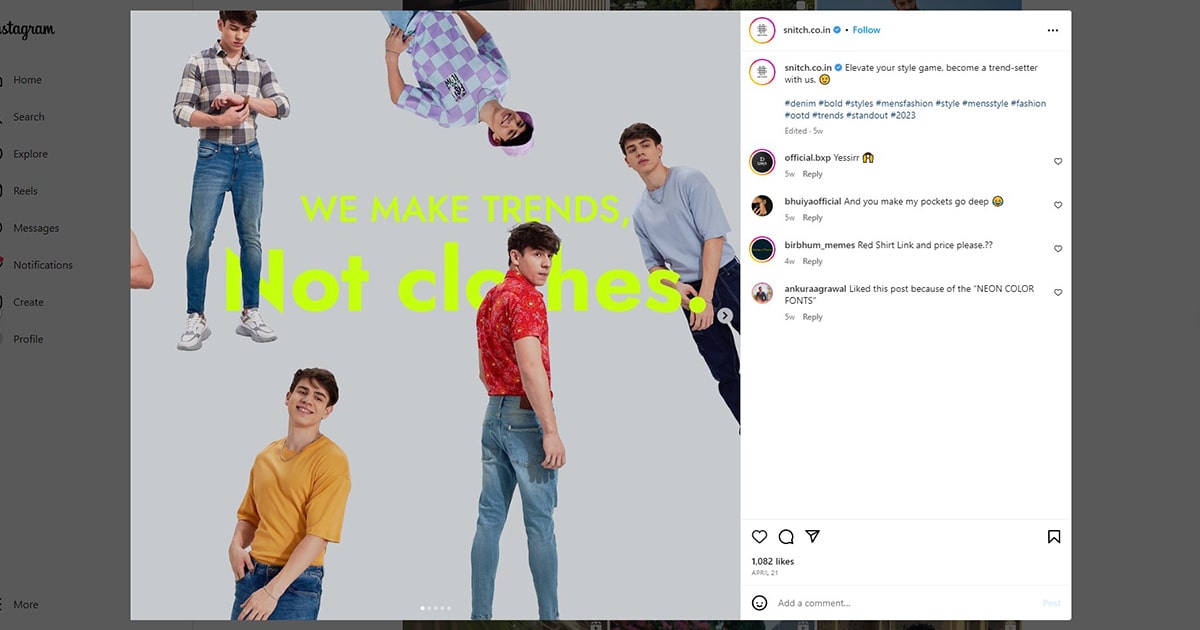Like bhuiyaofficial's comment

click(1058, 205)
